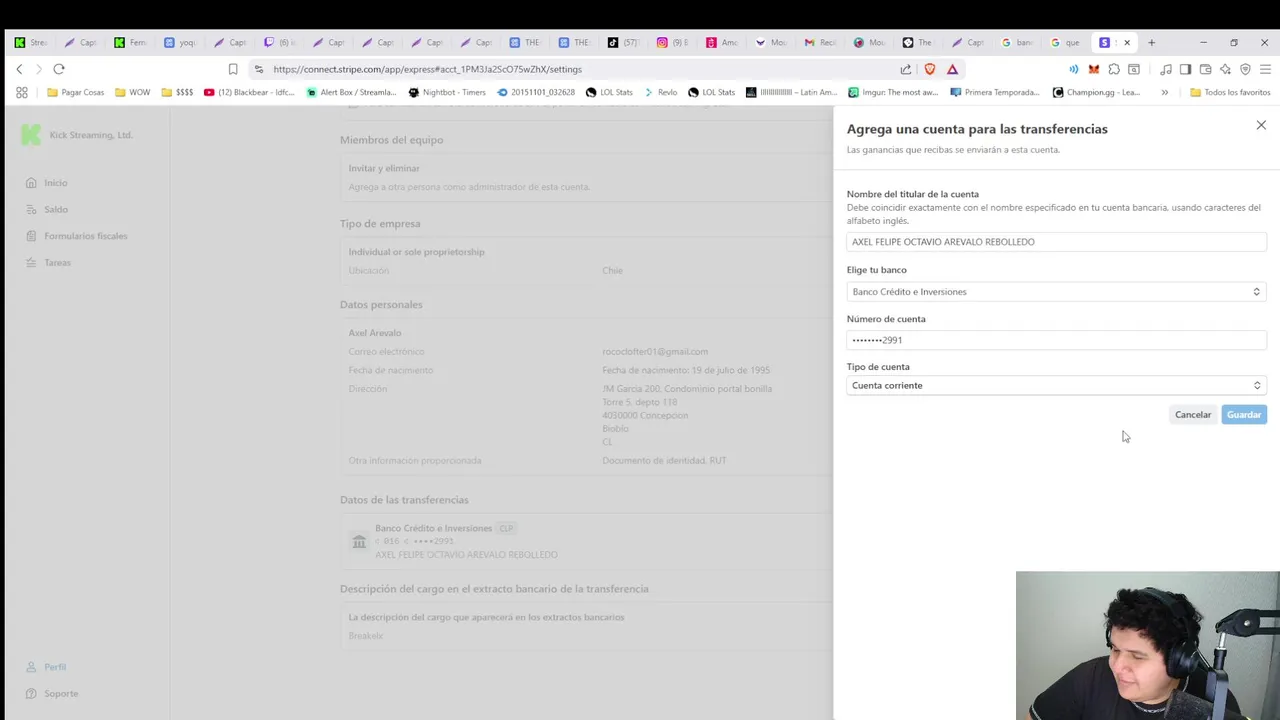Open Brave Rewards triangle icon
Screen dimensions: 1280x720
952,69
